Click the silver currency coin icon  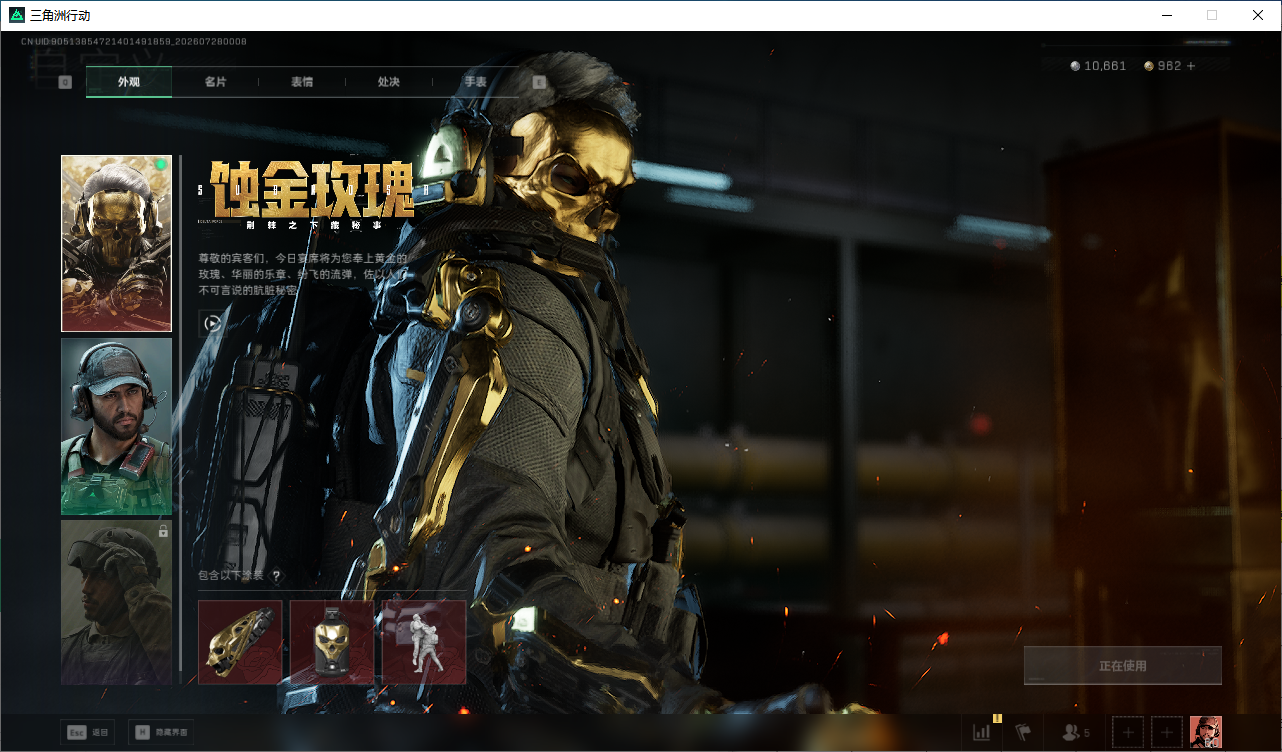pos(1075,66)
